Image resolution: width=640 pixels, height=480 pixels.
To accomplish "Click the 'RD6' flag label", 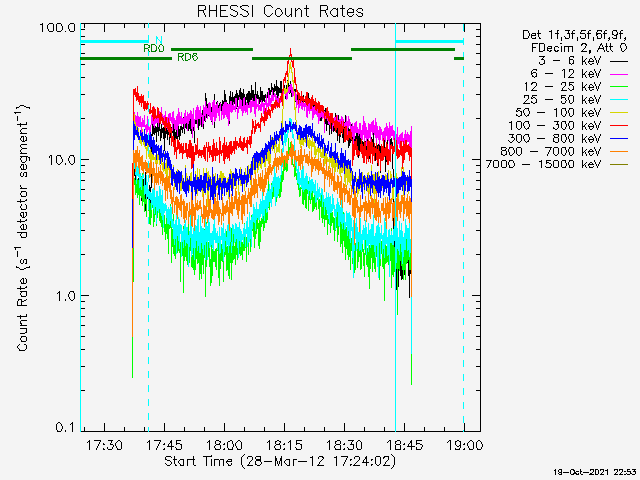I will [x=188, y=57].
